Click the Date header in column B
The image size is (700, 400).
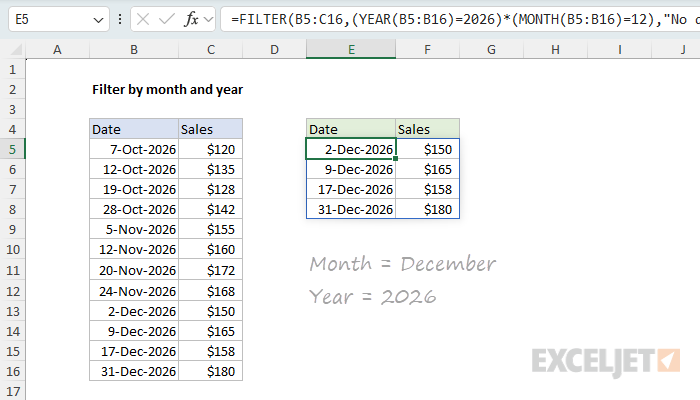click(x=134, y=129)
